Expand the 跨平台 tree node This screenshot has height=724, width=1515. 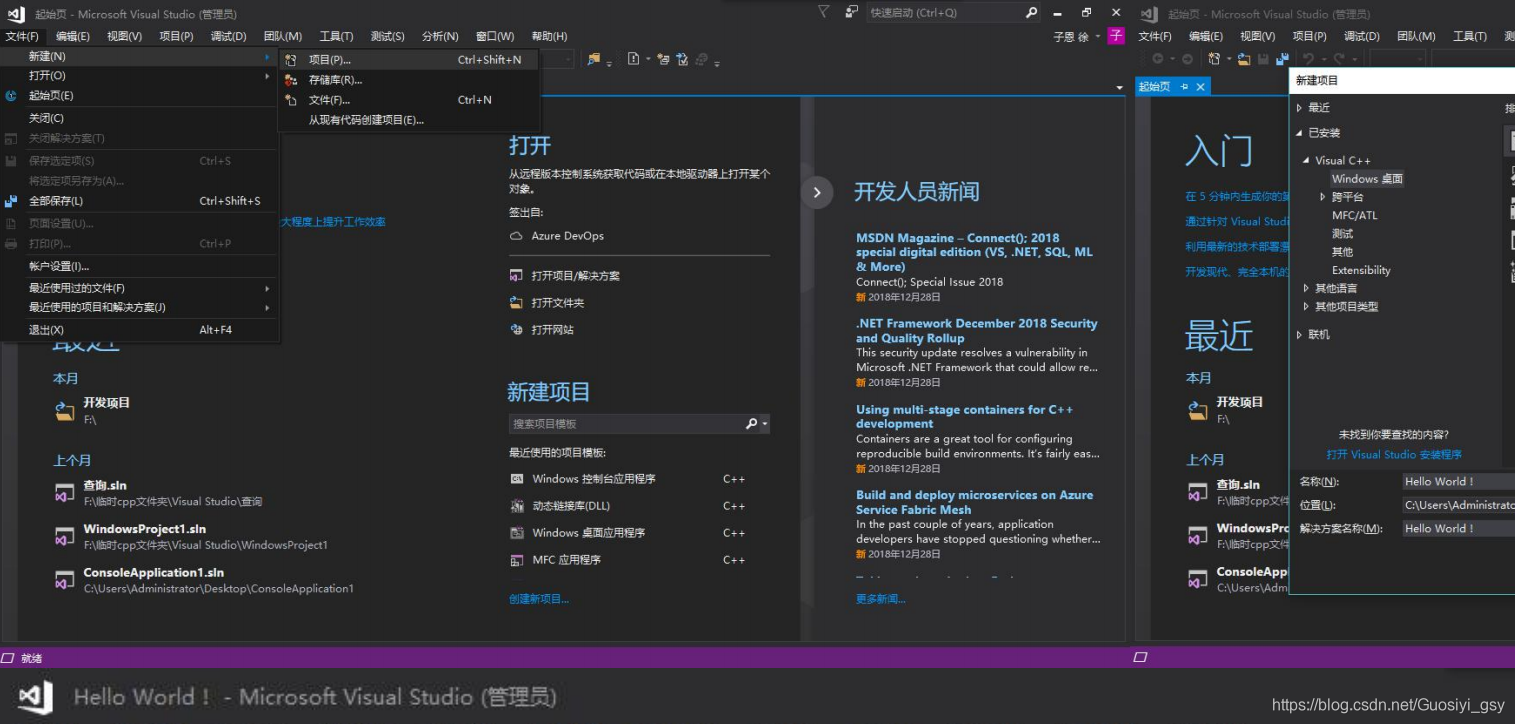tap(1323, 196)
